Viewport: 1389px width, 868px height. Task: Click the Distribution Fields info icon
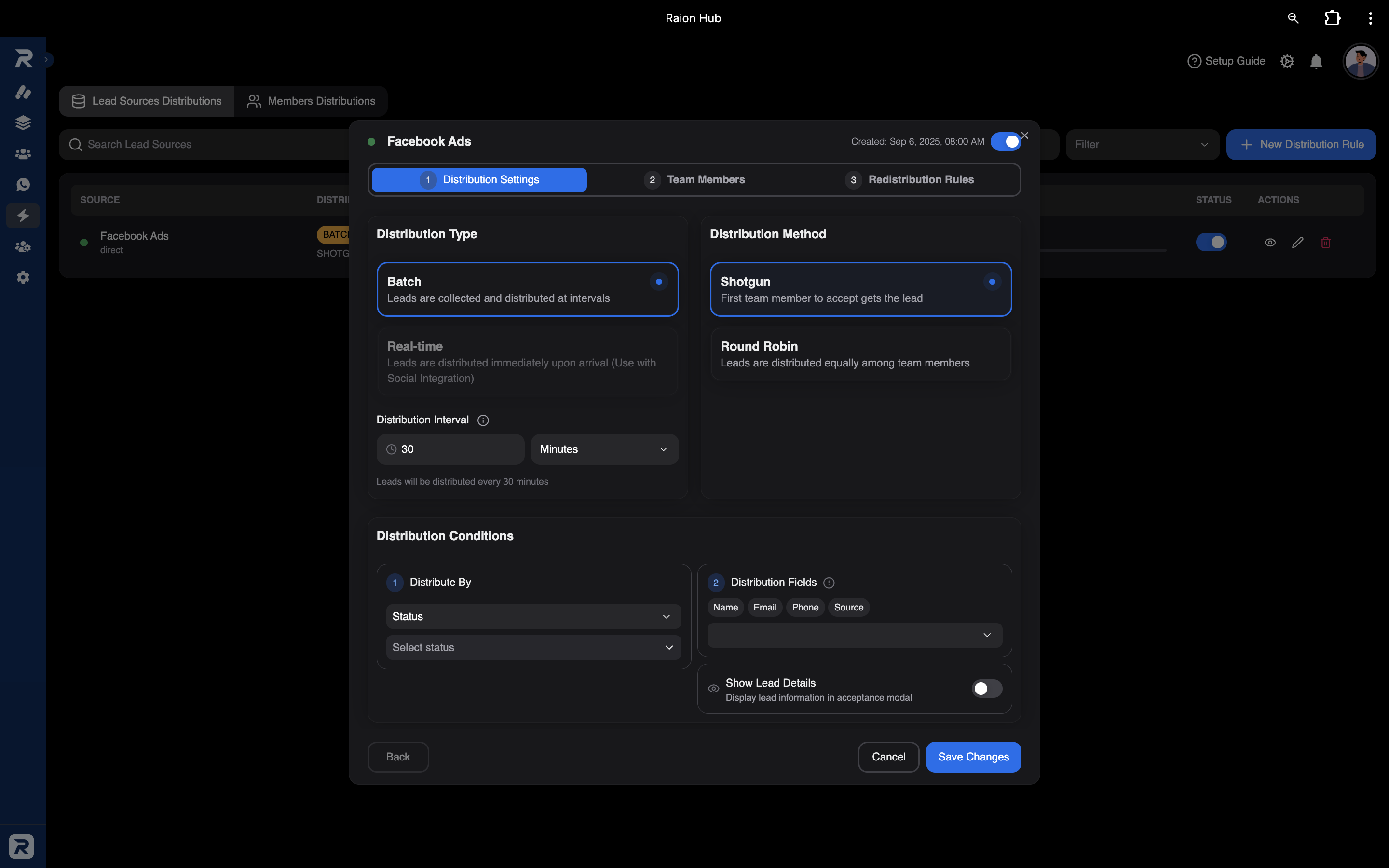click(x=829, y=583)
